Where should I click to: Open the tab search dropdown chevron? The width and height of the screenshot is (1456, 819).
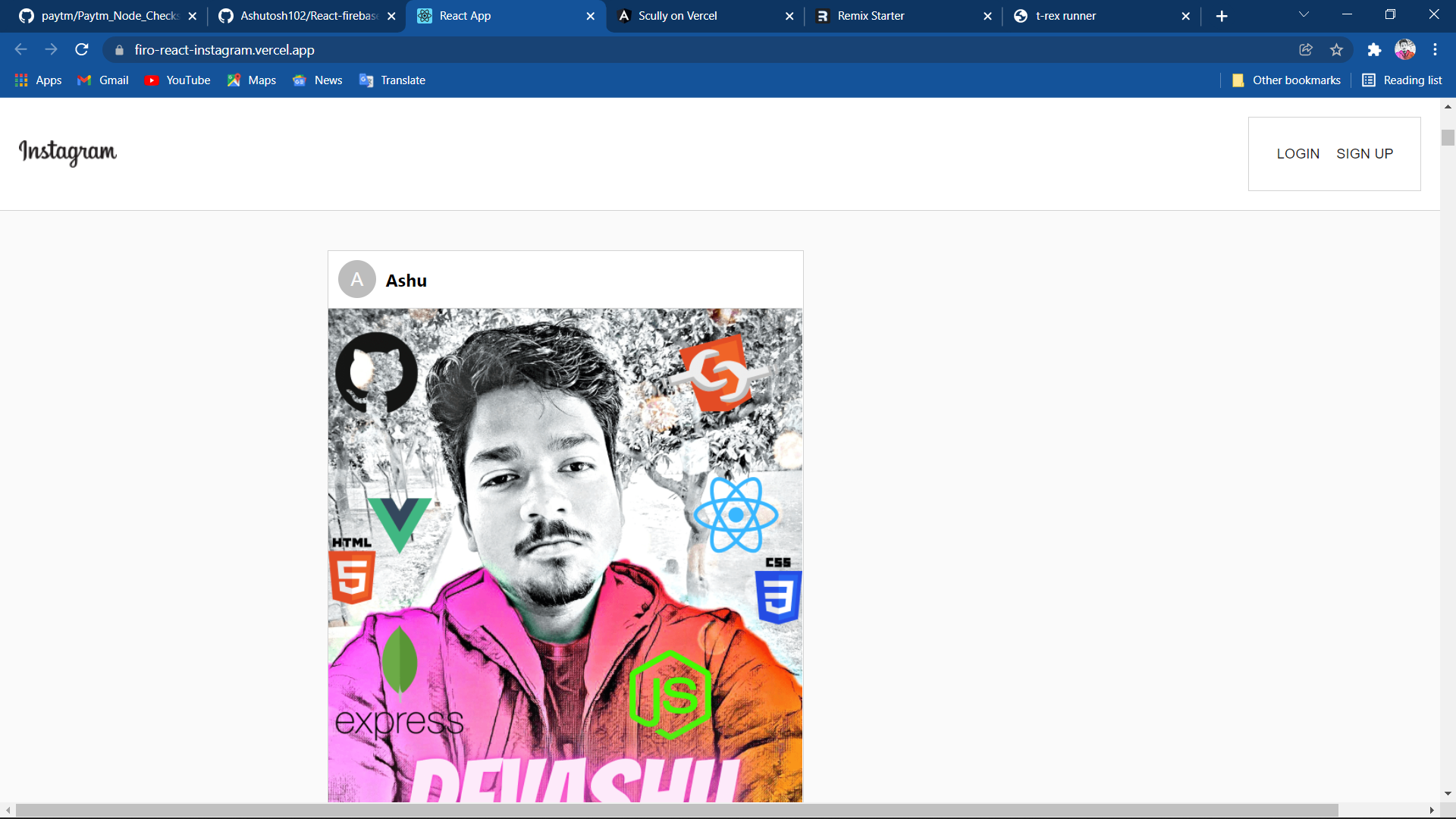(x=1304, y=14)
